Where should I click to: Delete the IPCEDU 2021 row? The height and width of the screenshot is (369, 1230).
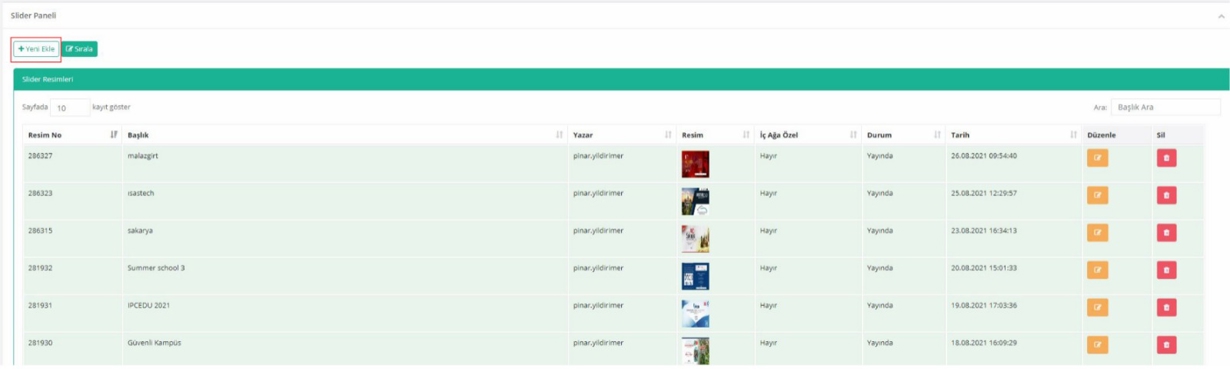1166,307
